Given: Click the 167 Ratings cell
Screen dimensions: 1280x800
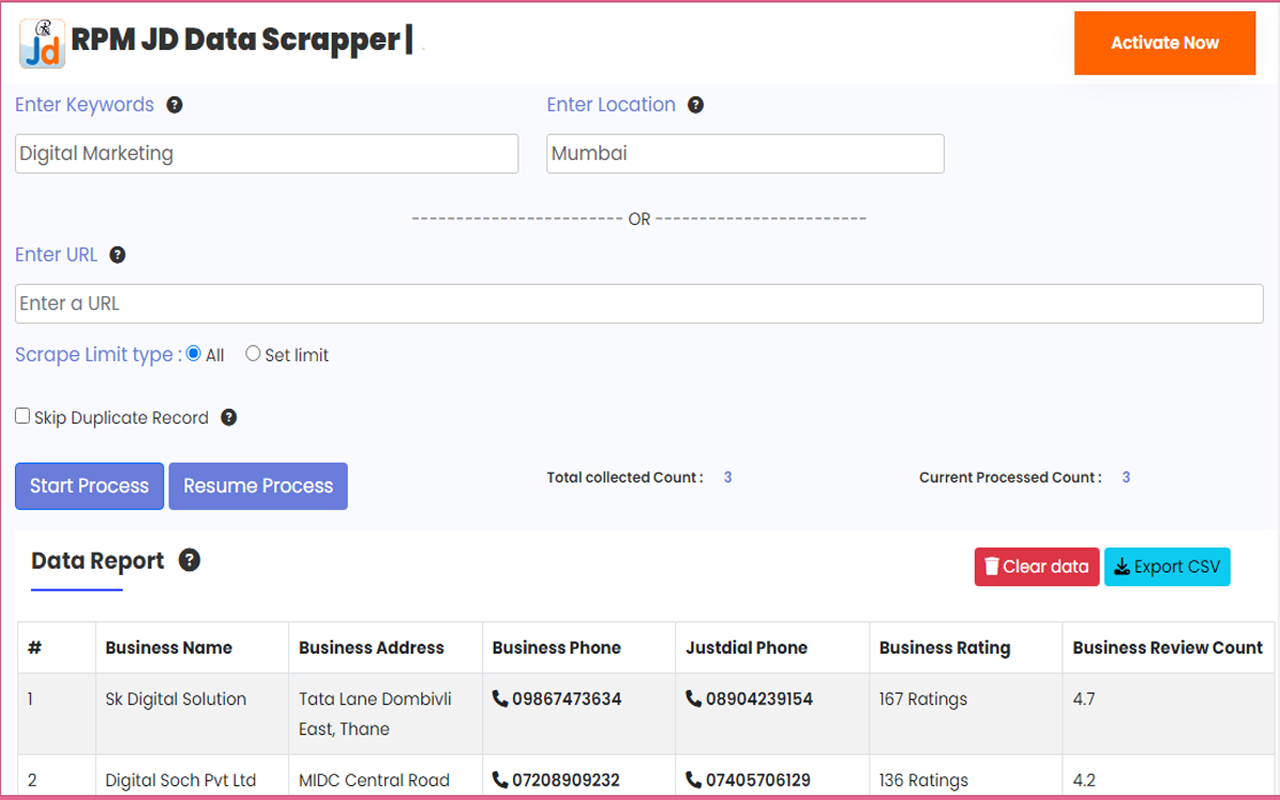Looking at the screenshot, I should pyautogui.click(x=966, y=714).
